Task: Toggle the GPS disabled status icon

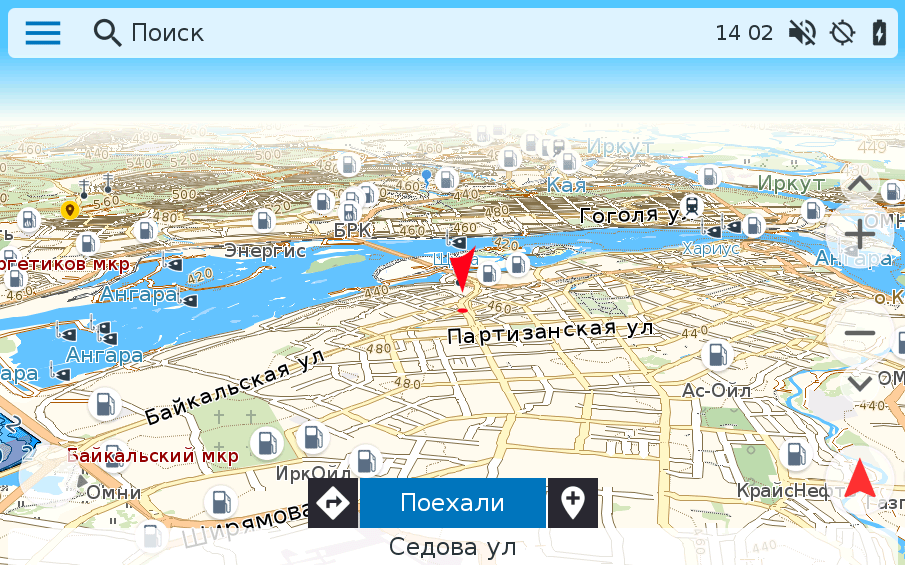Action: (842, 33)
